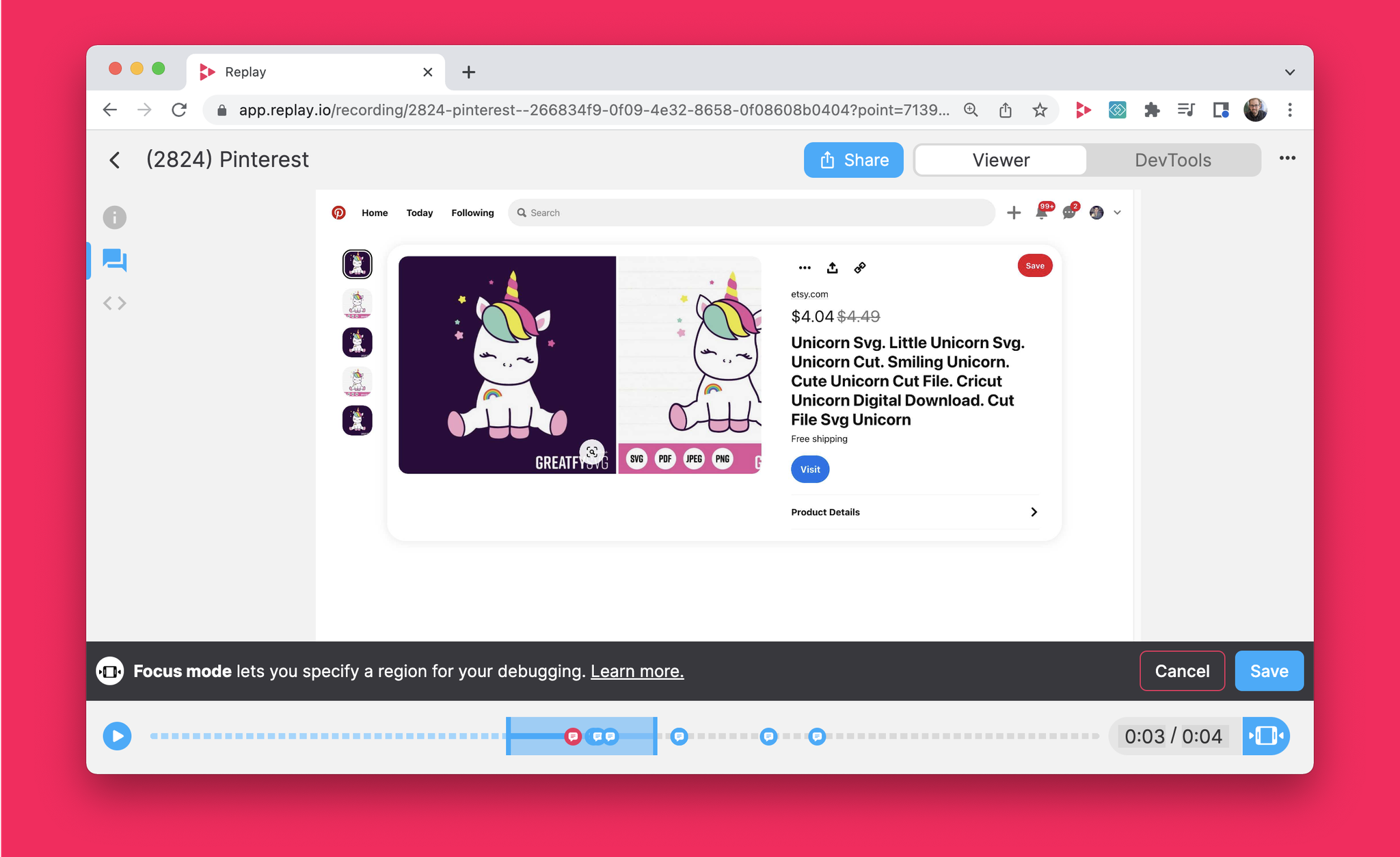Bookmark page with star icon

tap(1040, 109)
